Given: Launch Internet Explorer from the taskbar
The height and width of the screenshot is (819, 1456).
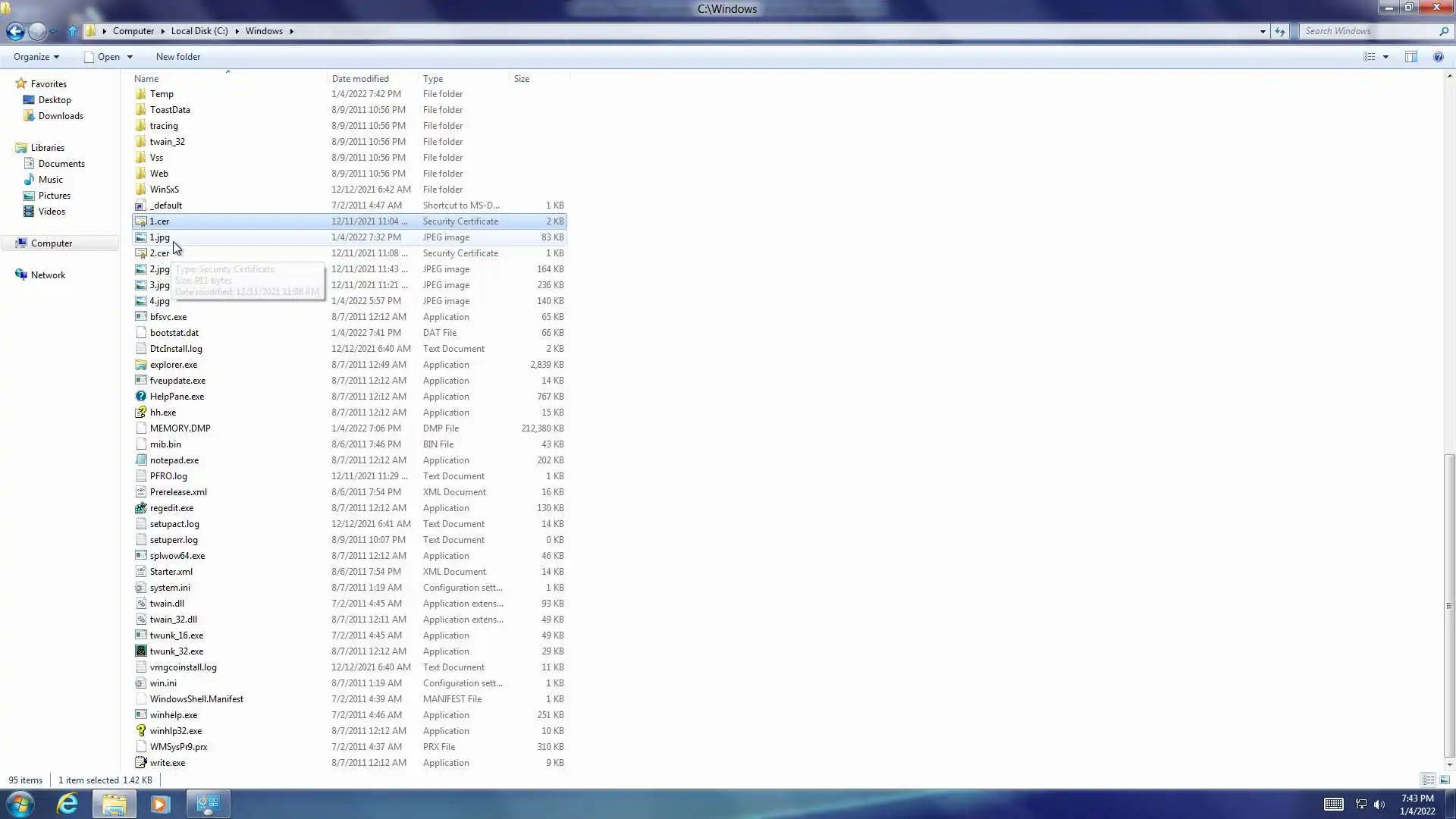Looking at the screenshot, I should point(67,804).
